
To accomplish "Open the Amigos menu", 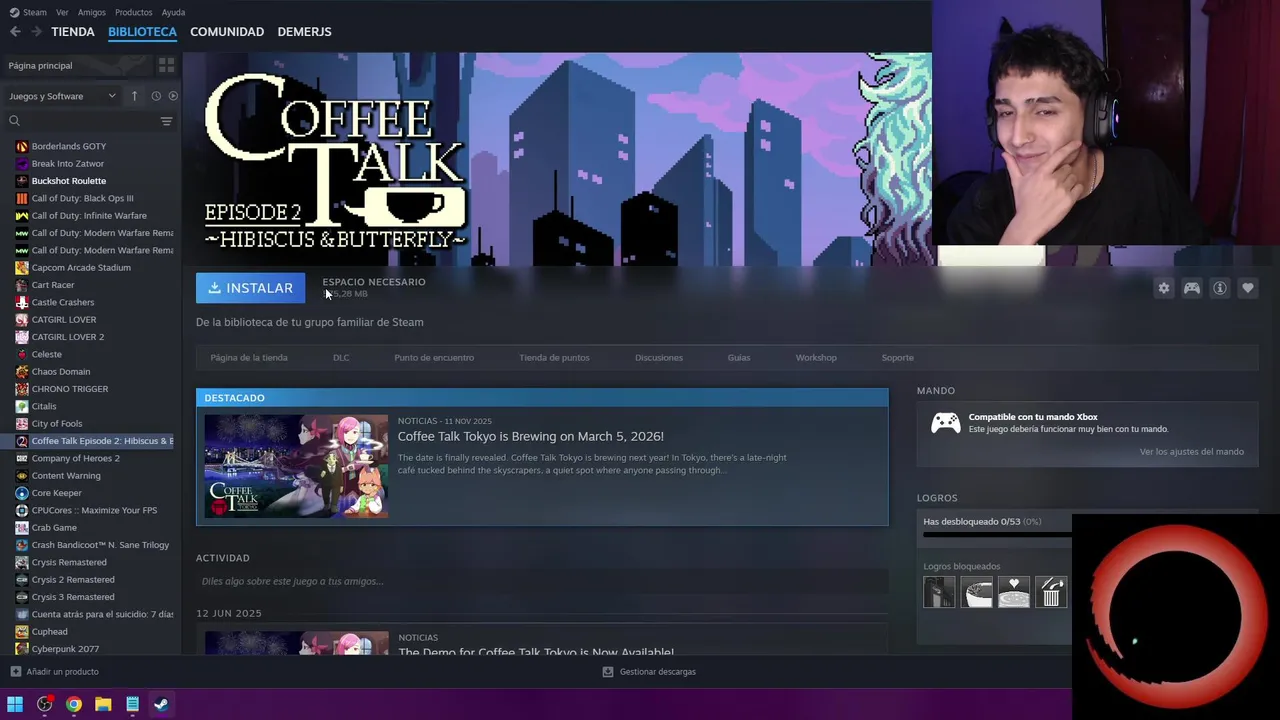I will 91,12.
